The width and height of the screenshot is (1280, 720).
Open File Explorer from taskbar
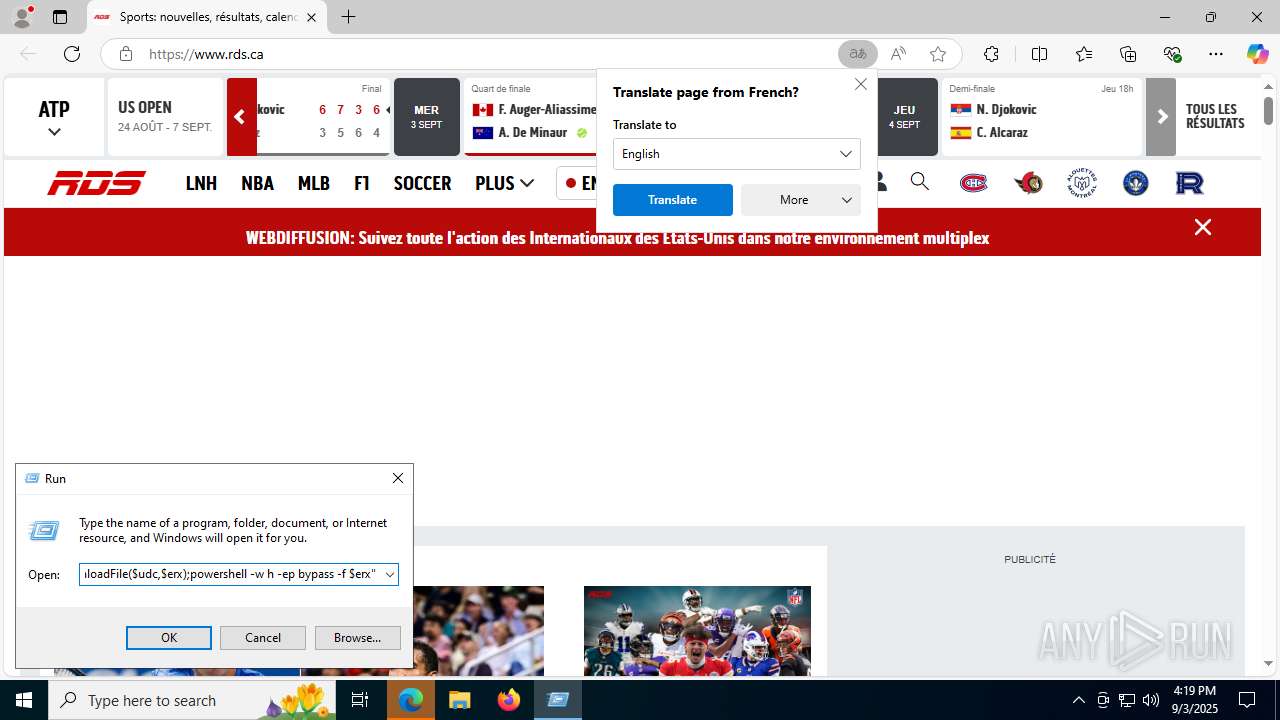pos(460,700)
